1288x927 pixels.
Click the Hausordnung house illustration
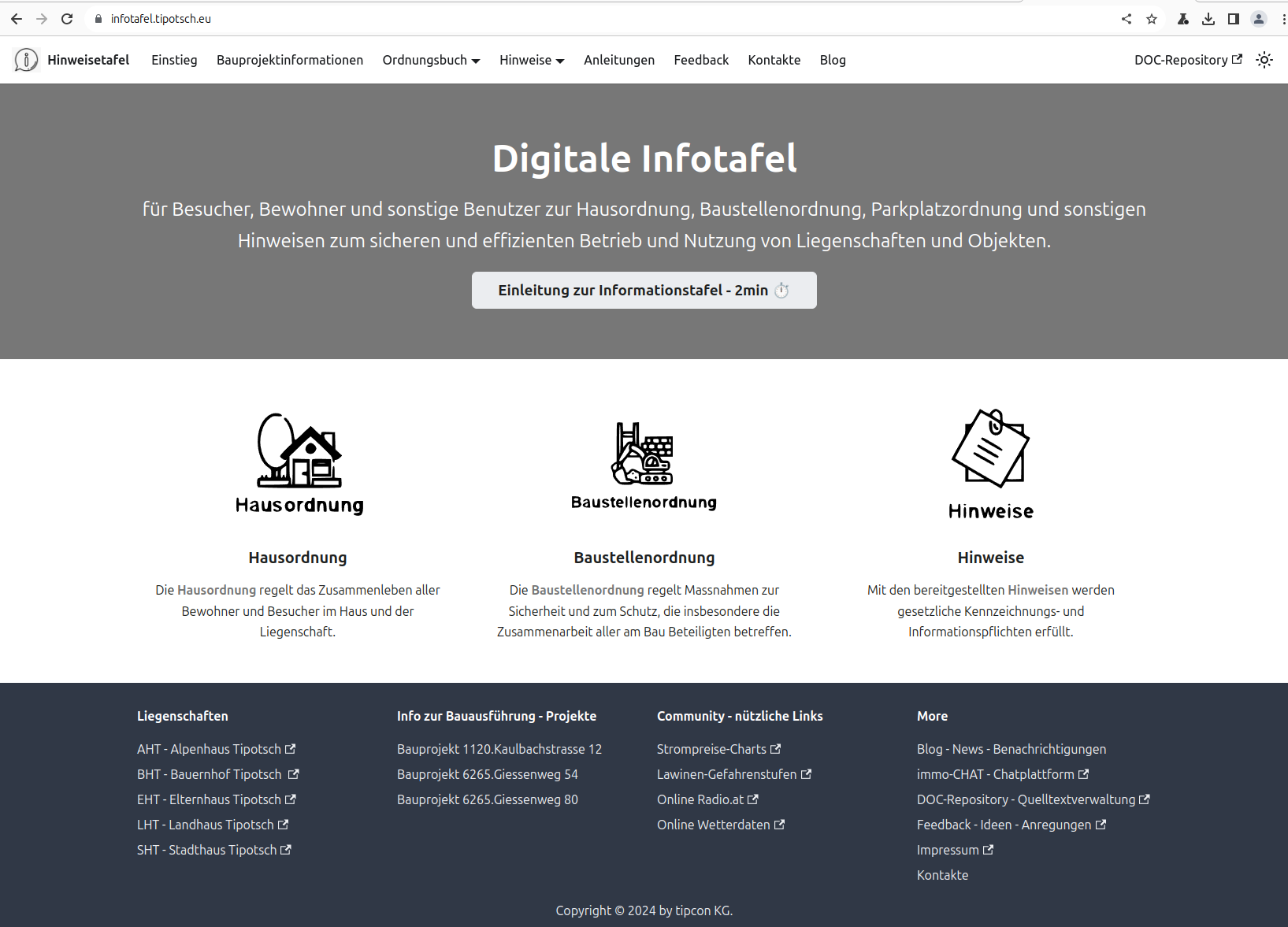click(299, 463)
